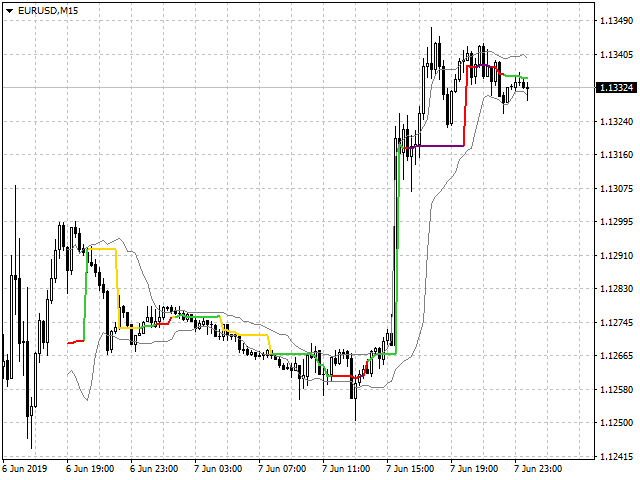The image size is (640, 480).
Task: Click the 6 Jun 23:00 time label
Action: click(154, 469)
